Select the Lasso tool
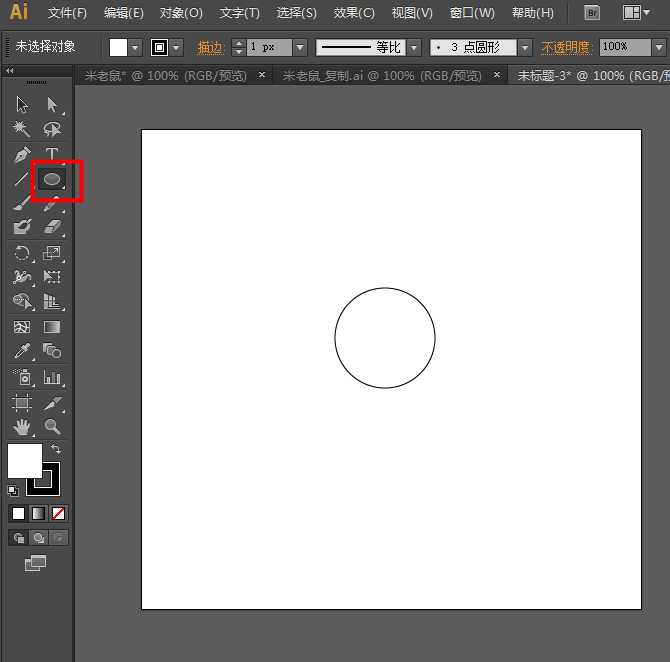The image size is (670, 662). click(x=52, y=128)
